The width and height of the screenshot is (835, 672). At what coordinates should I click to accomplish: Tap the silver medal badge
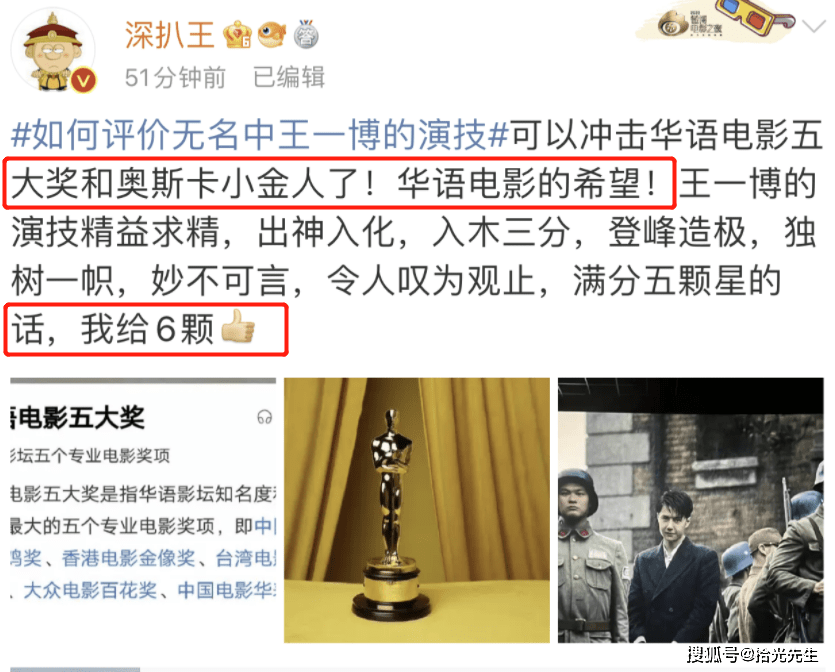(x=306, y=35)
